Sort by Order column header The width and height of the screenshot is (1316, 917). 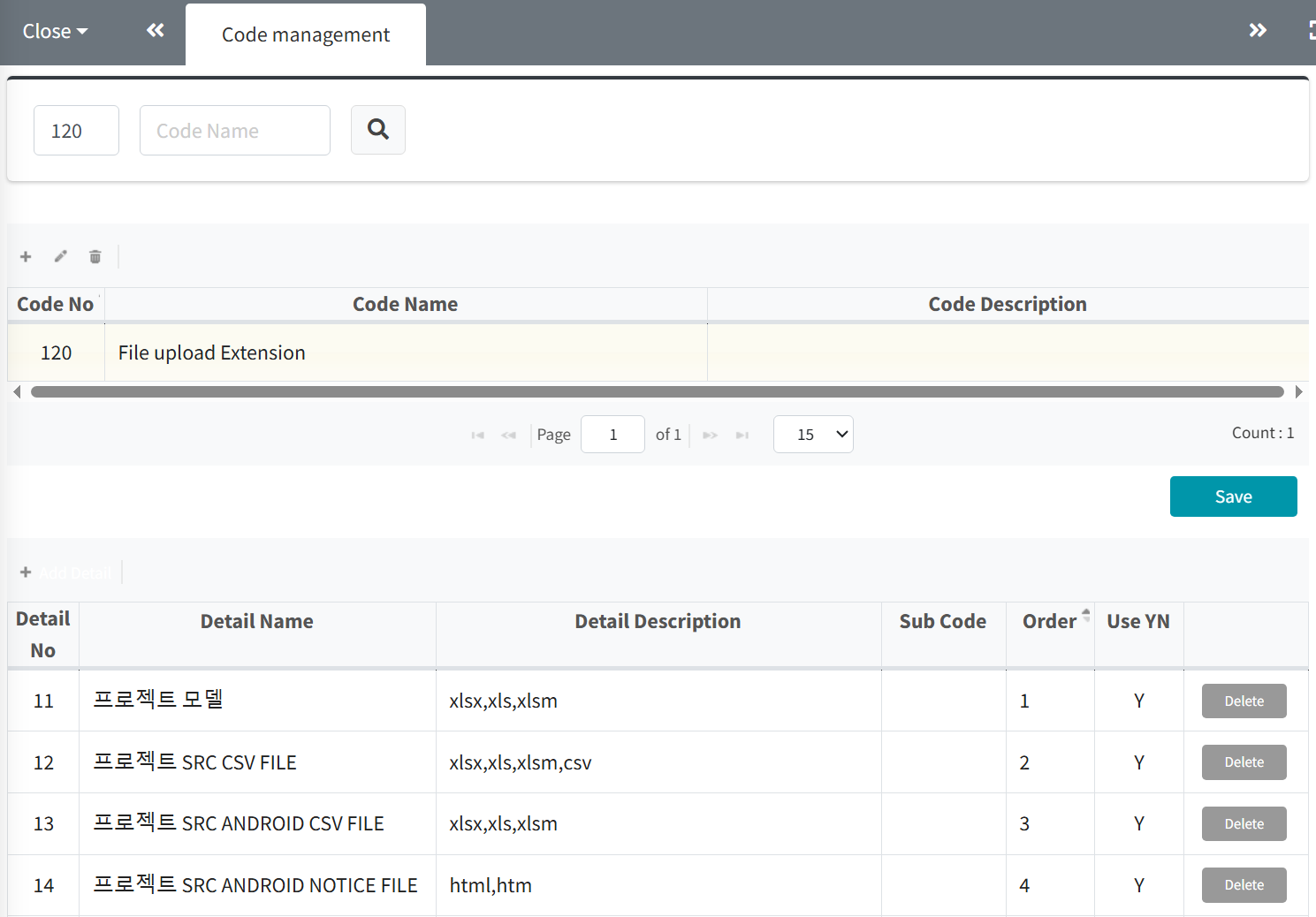click(x=1049, y=621)
